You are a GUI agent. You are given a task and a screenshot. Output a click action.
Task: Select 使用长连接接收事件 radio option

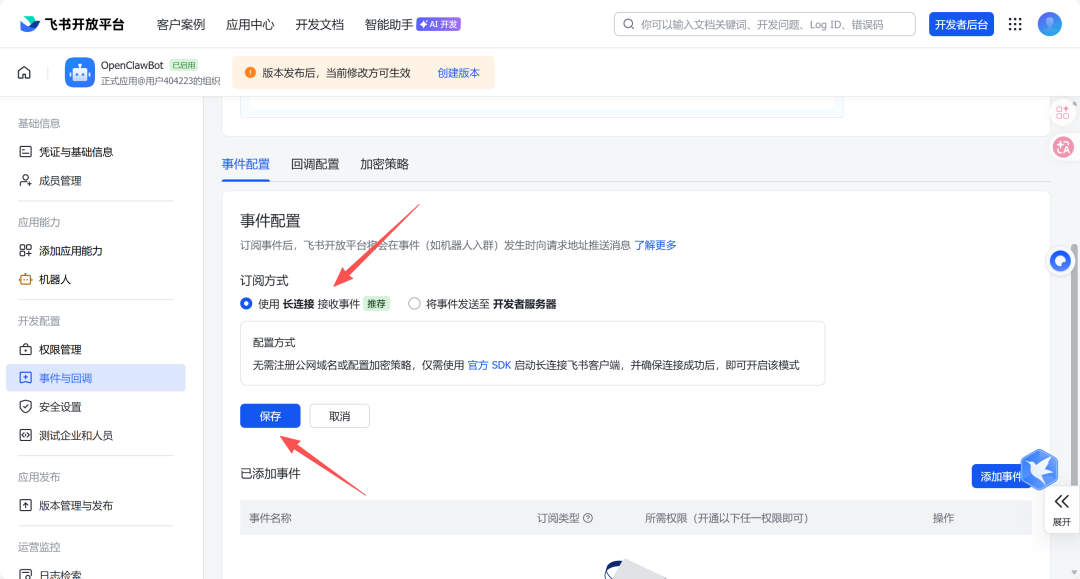coord(246,304)
